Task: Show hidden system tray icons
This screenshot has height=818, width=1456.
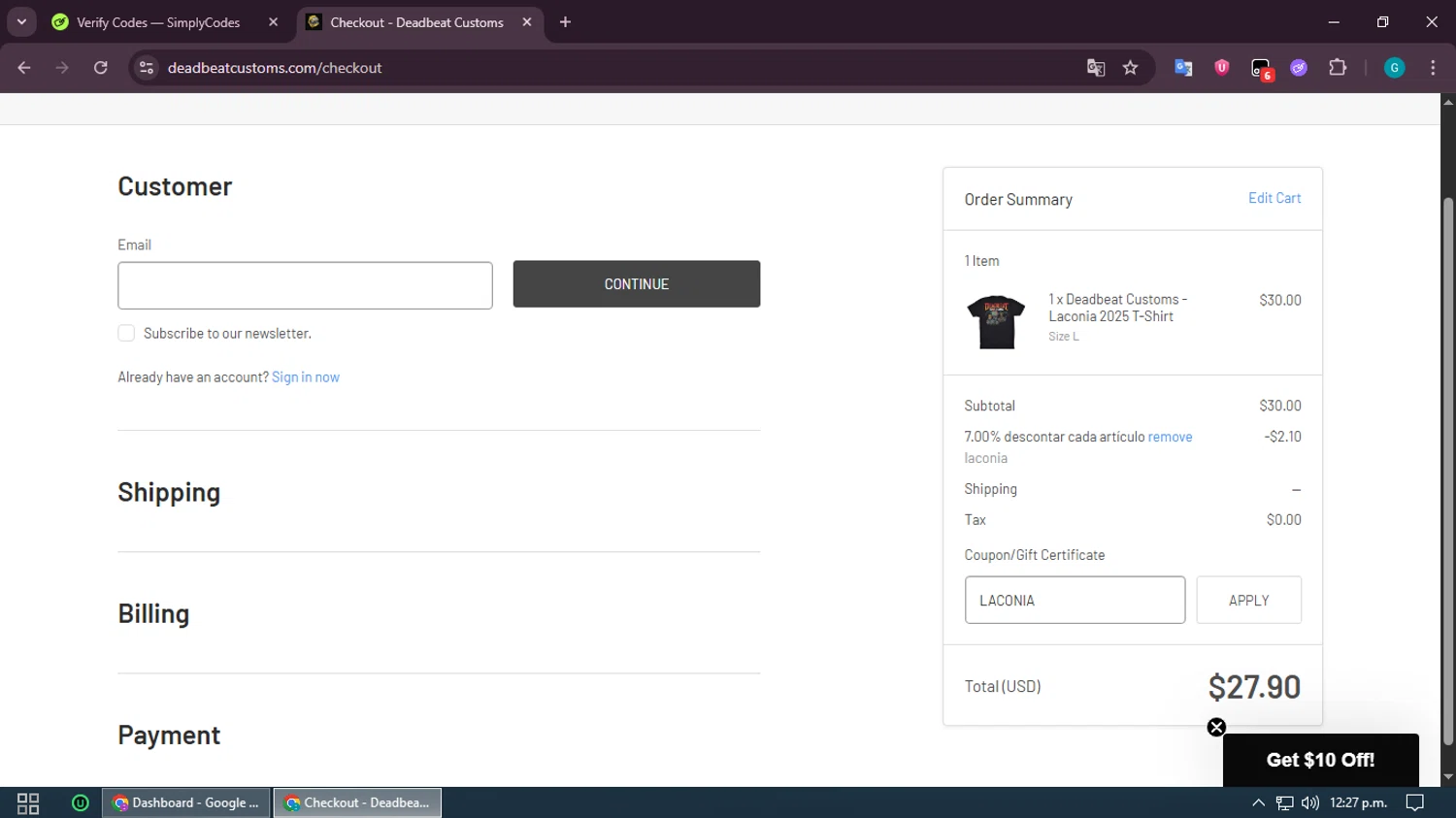Action: pyautogui.click(x=1258, y=802)
